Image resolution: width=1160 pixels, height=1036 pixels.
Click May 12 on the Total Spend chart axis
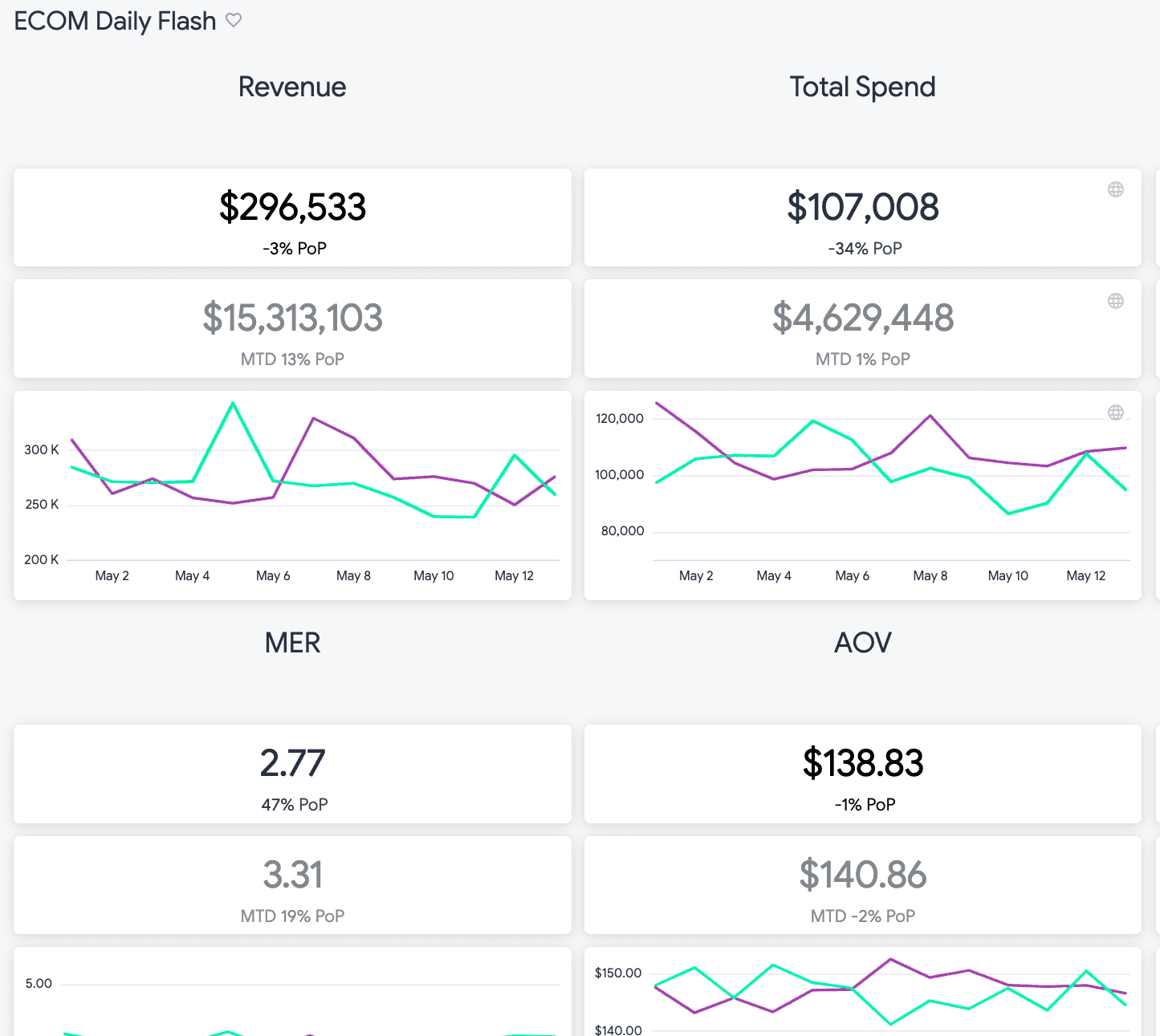1086,576
